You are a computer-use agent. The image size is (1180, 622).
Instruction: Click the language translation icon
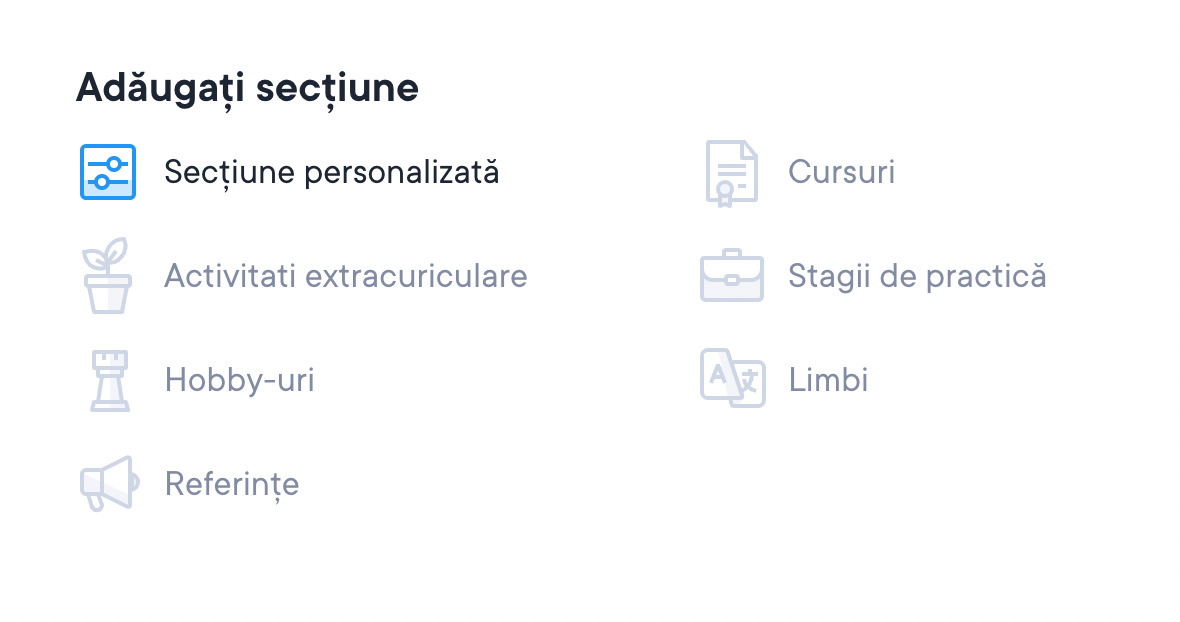click(x=731, y=379)
